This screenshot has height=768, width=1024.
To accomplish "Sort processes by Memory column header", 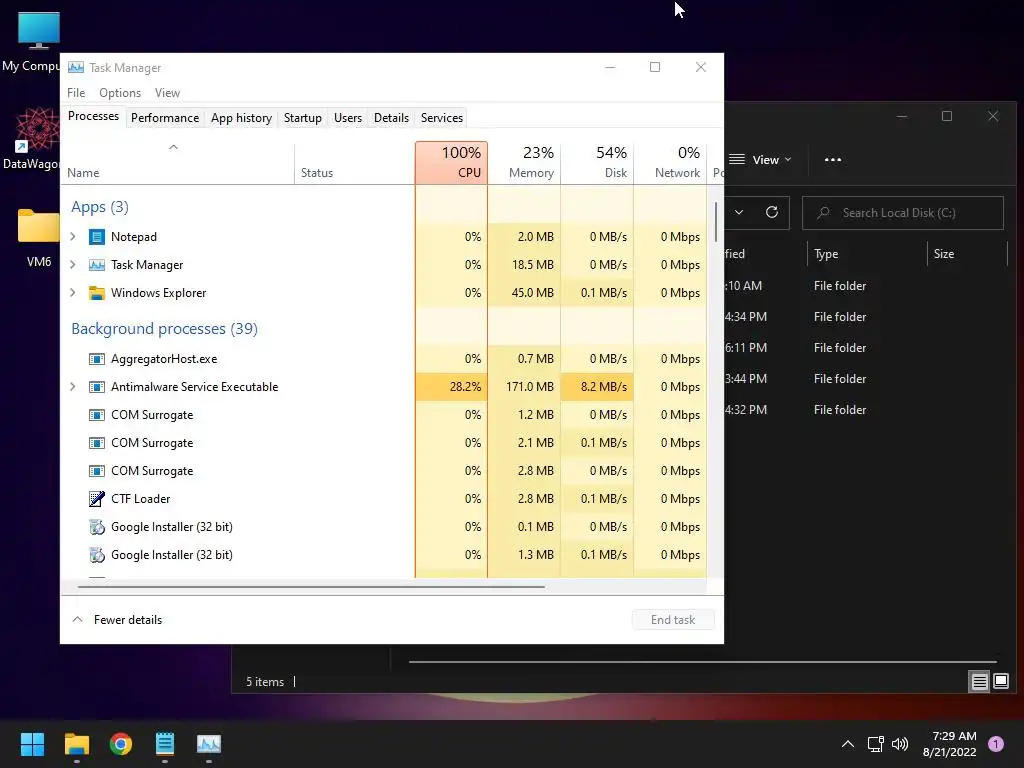I will pyautogui.click(x=524, y=163).
